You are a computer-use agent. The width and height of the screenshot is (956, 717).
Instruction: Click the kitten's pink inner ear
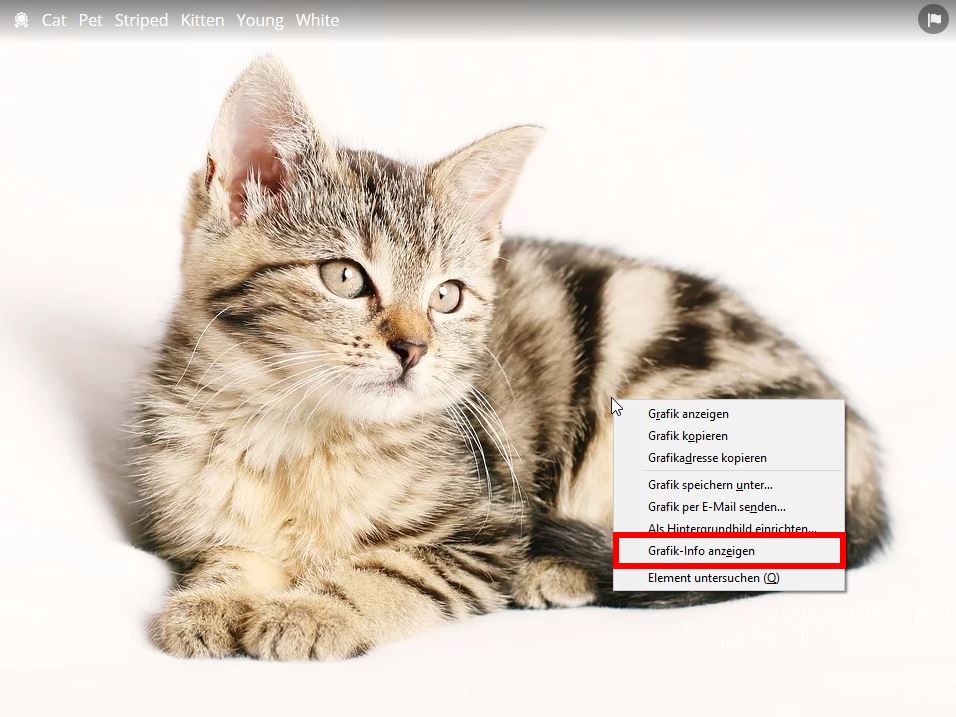245,160
